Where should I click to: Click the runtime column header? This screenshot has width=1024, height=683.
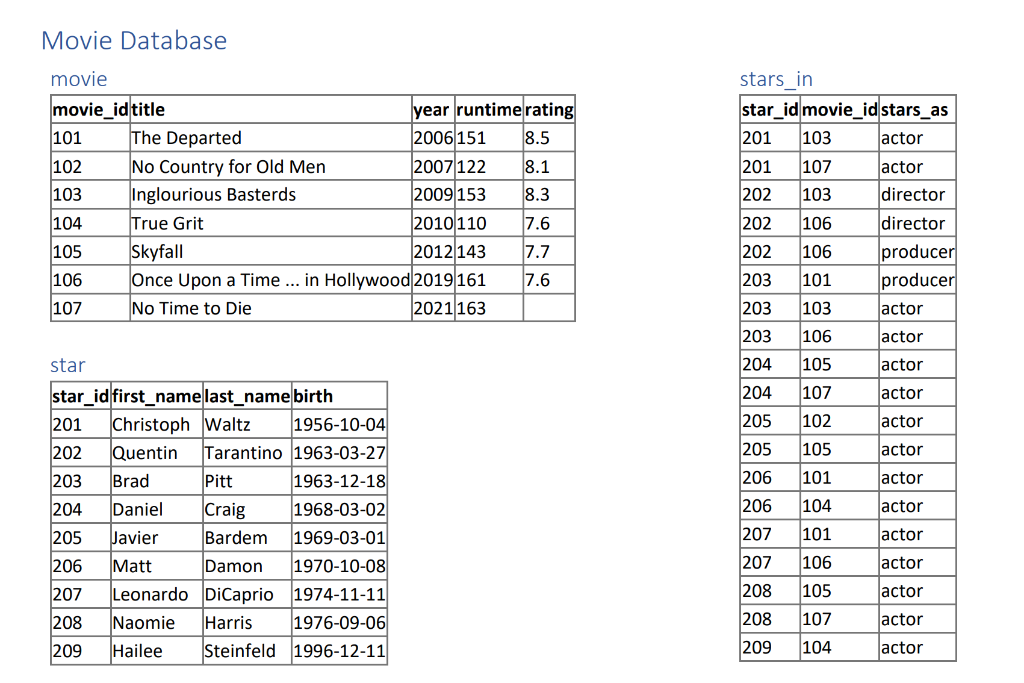(488, 109)
